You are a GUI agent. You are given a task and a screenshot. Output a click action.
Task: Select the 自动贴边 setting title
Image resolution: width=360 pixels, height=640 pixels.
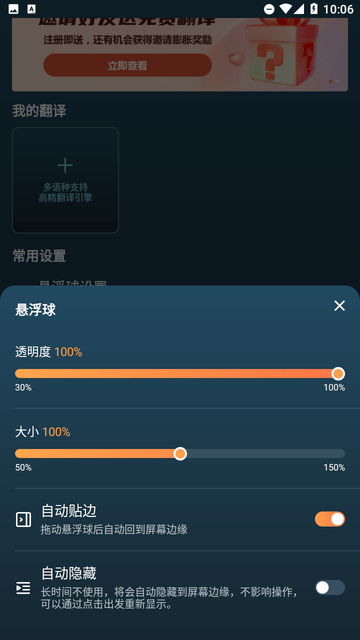[x=69, y=511]
